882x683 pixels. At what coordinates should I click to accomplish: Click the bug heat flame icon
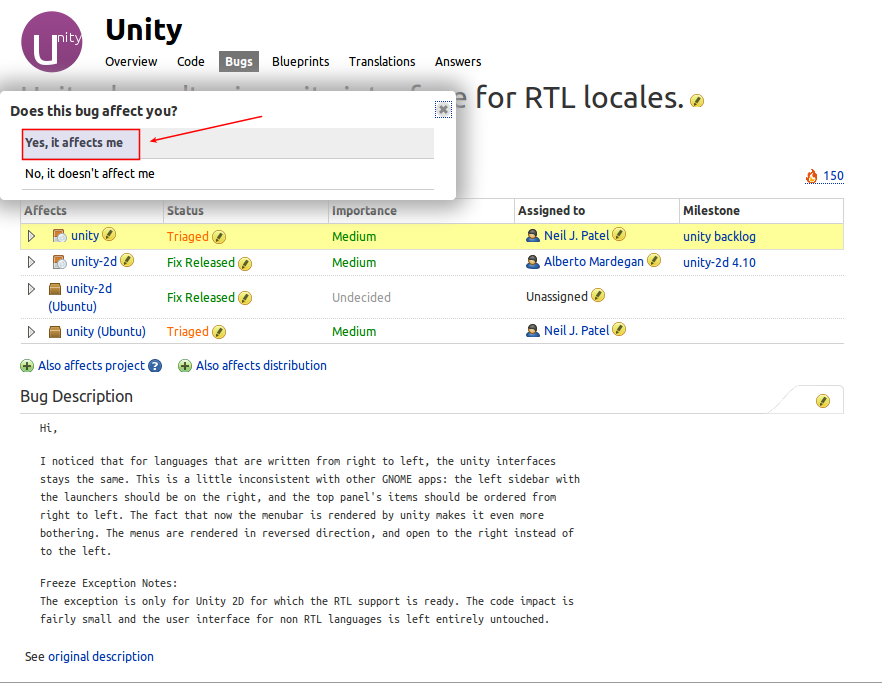point(812,177)
